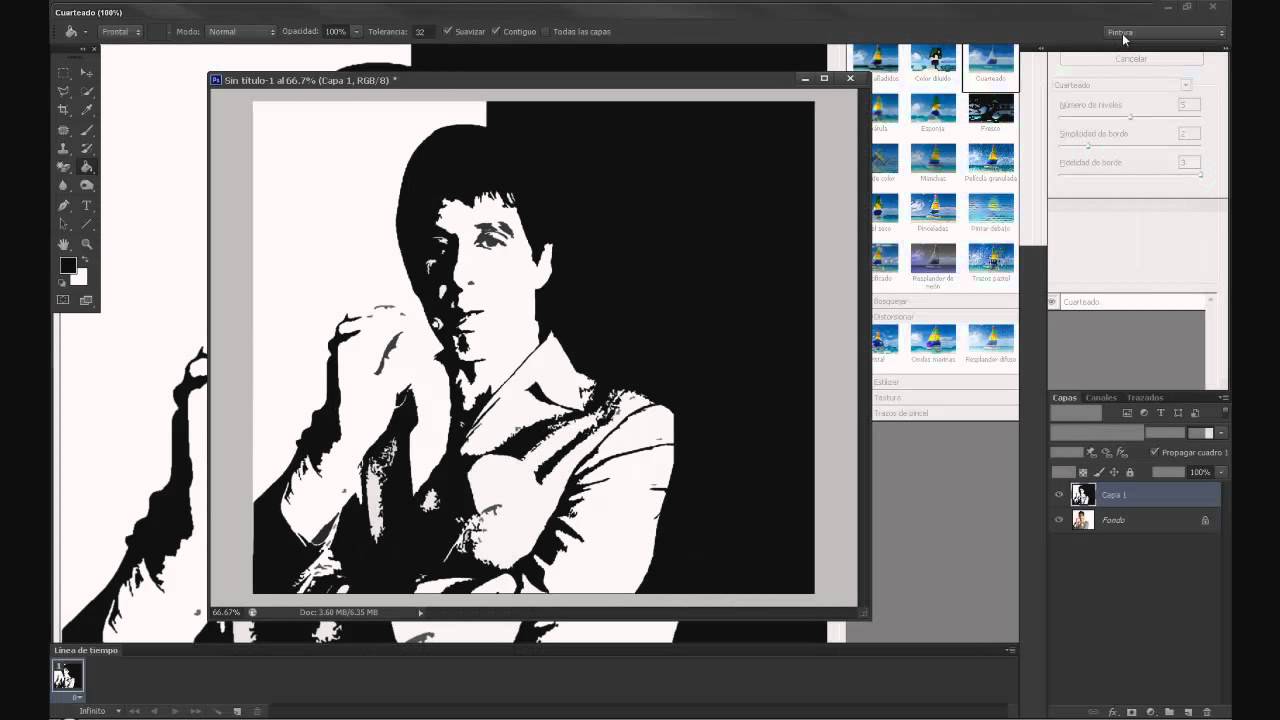Select the Rectangular Marquee tool

click(64, 73)
